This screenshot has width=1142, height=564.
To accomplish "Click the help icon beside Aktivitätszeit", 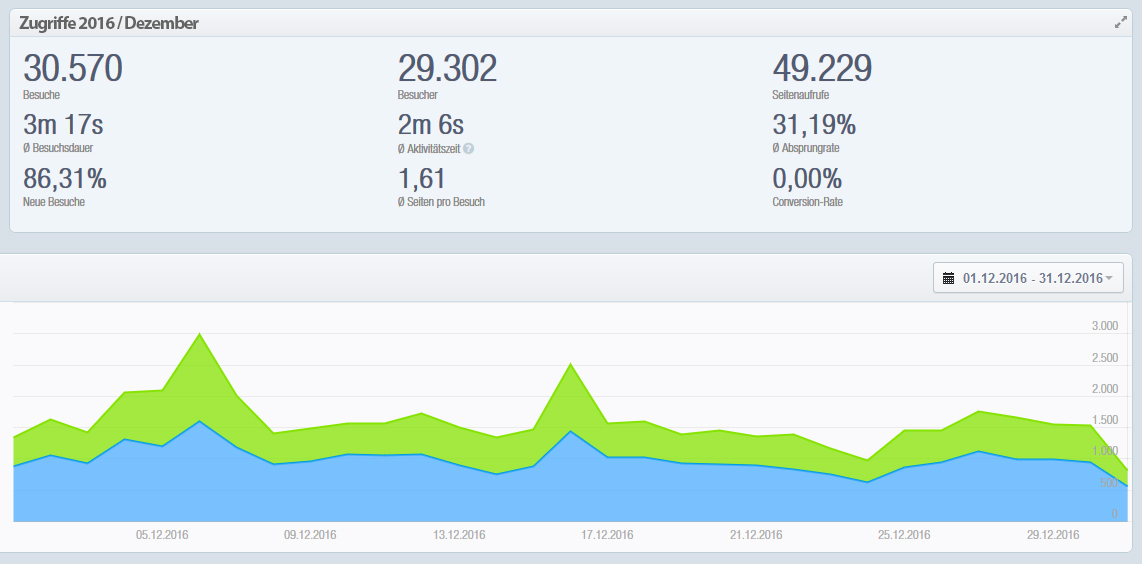I will pyautogui.click(x=468, y=149).
